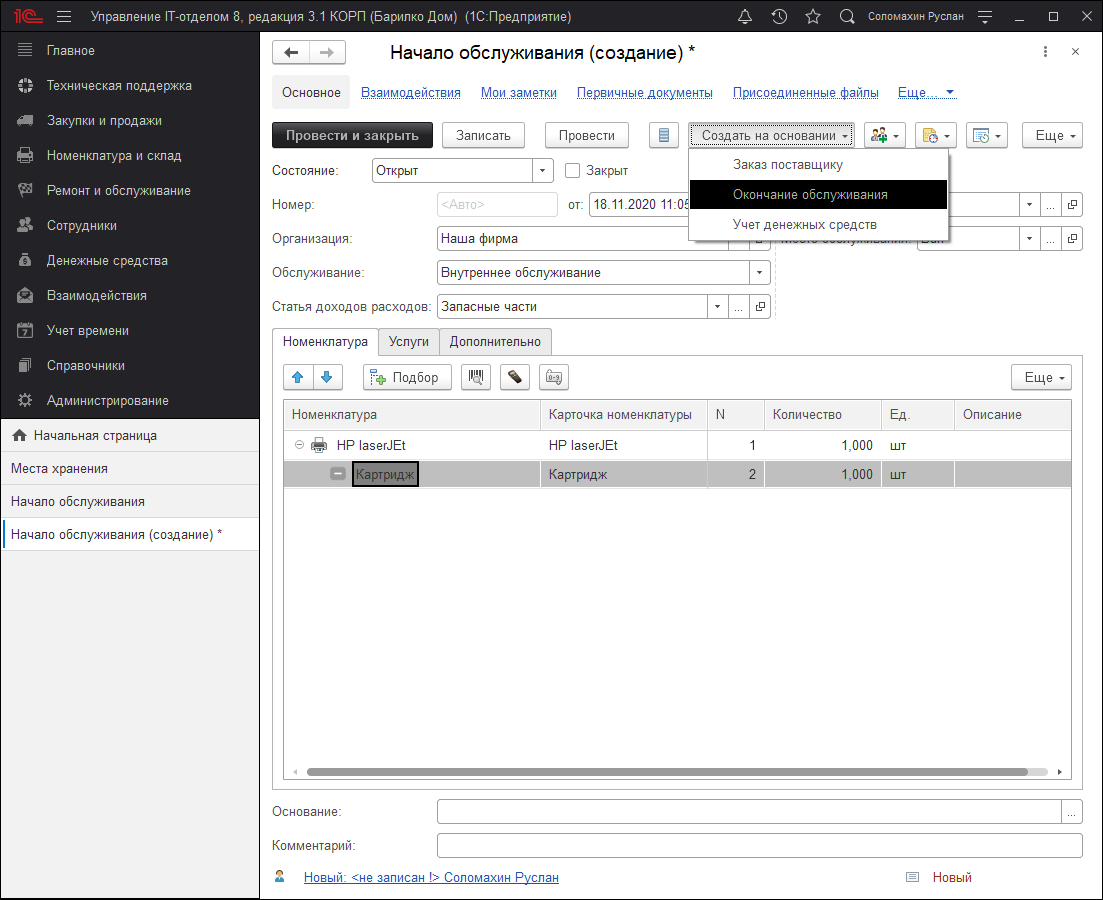Click the serial numbers tag icon
1103x900 pixels.
(x=553, y=377)
